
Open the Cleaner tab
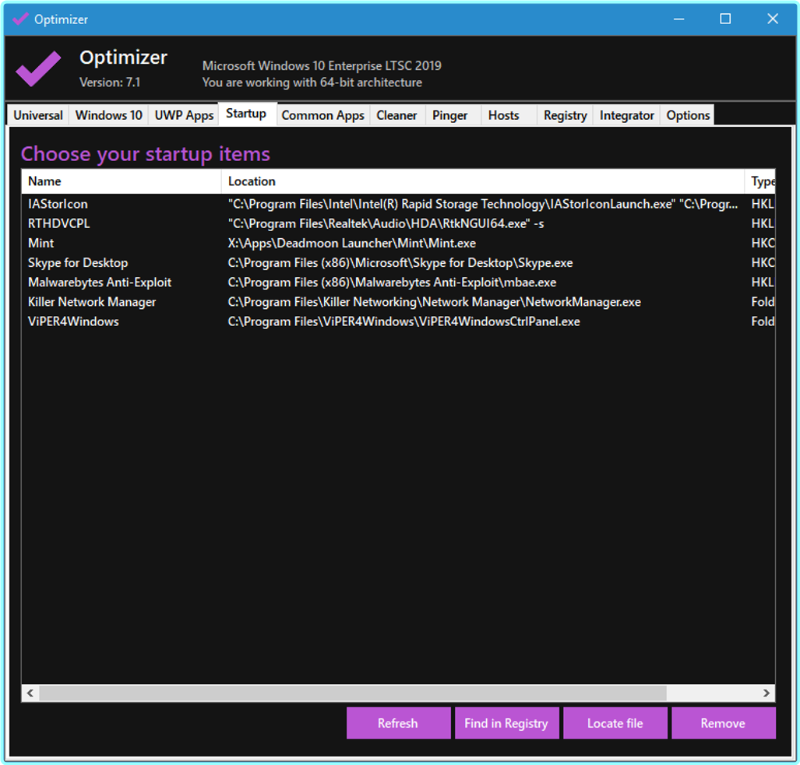pos(396,115)
